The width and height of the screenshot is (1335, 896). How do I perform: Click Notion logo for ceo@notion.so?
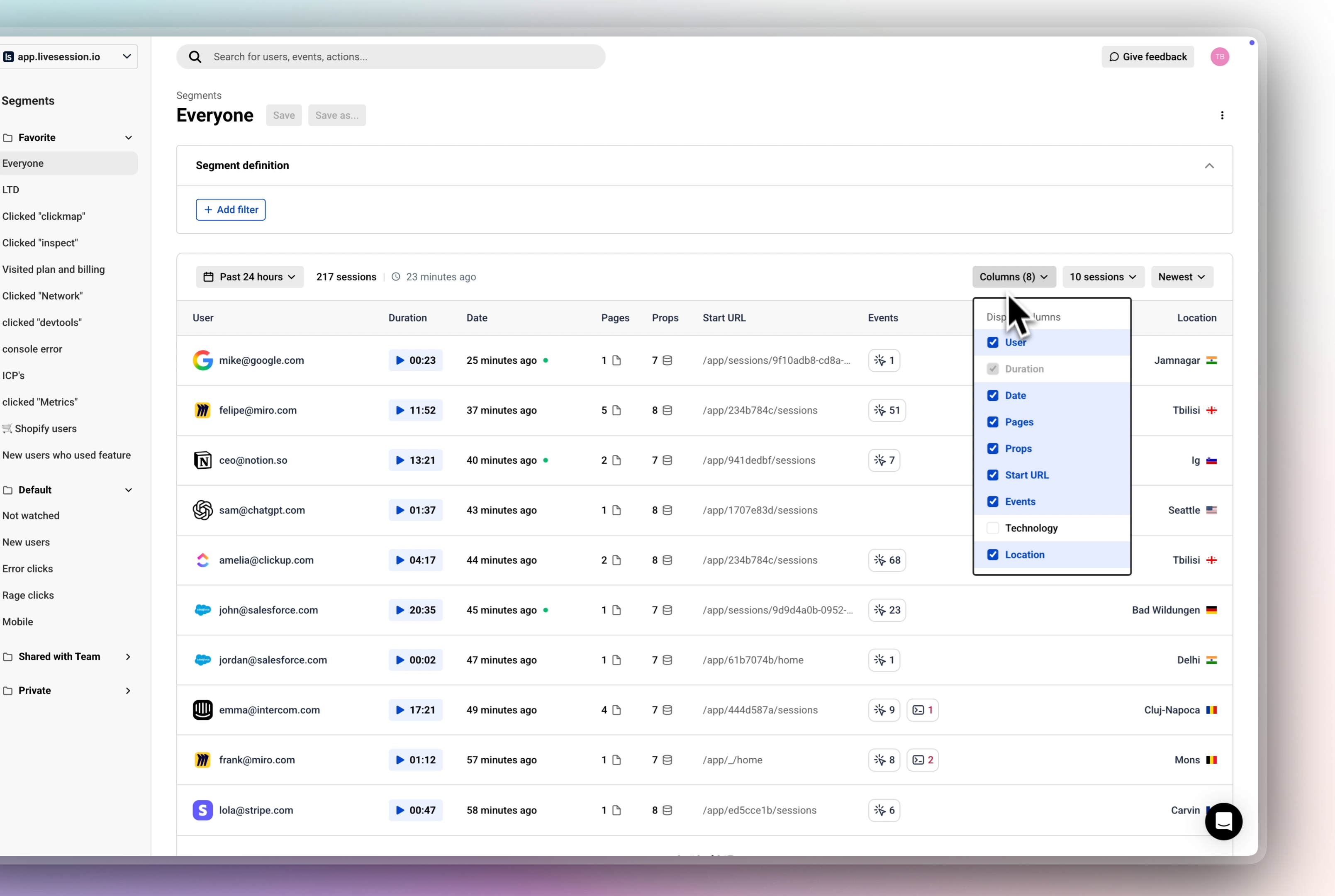tap(203, 460)
